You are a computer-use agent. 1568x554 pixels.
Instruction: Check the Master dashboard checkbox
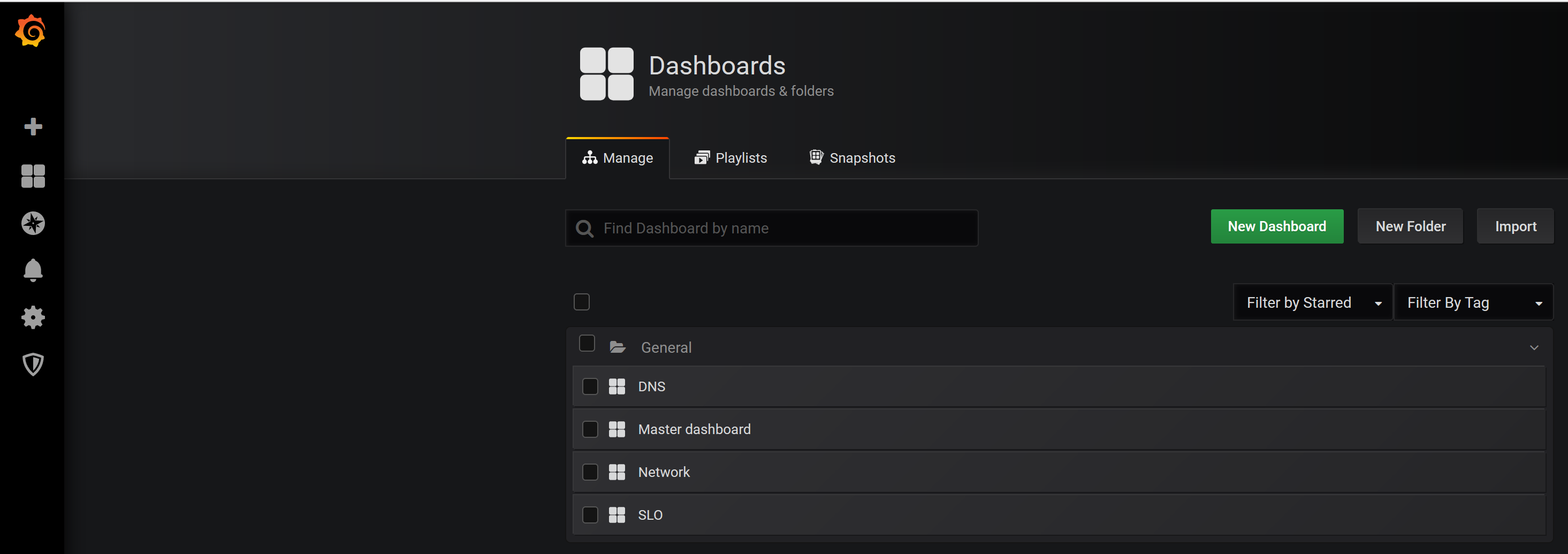590,429
